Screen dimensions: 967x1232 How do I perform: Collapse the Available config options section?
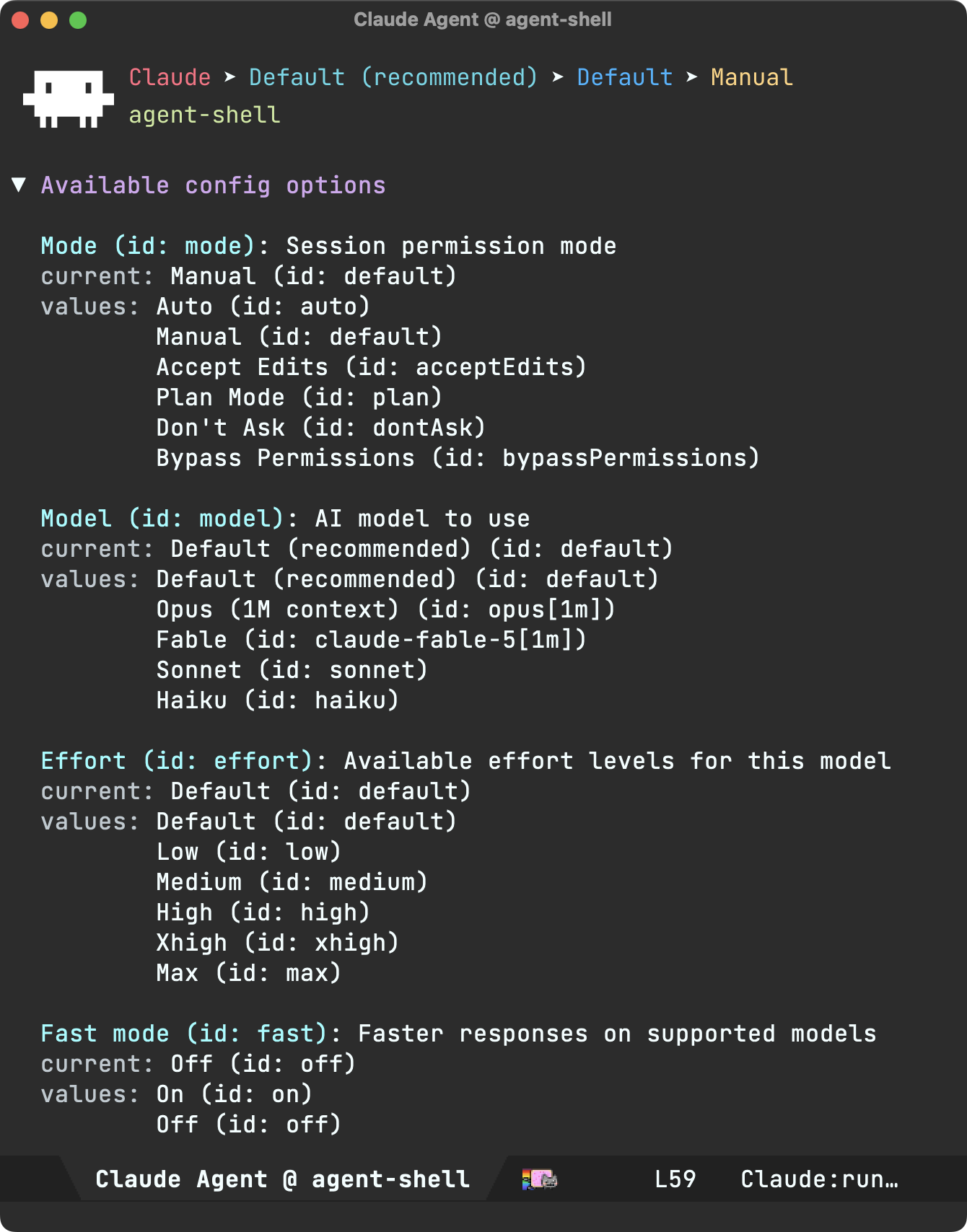[x=19, y=185]
